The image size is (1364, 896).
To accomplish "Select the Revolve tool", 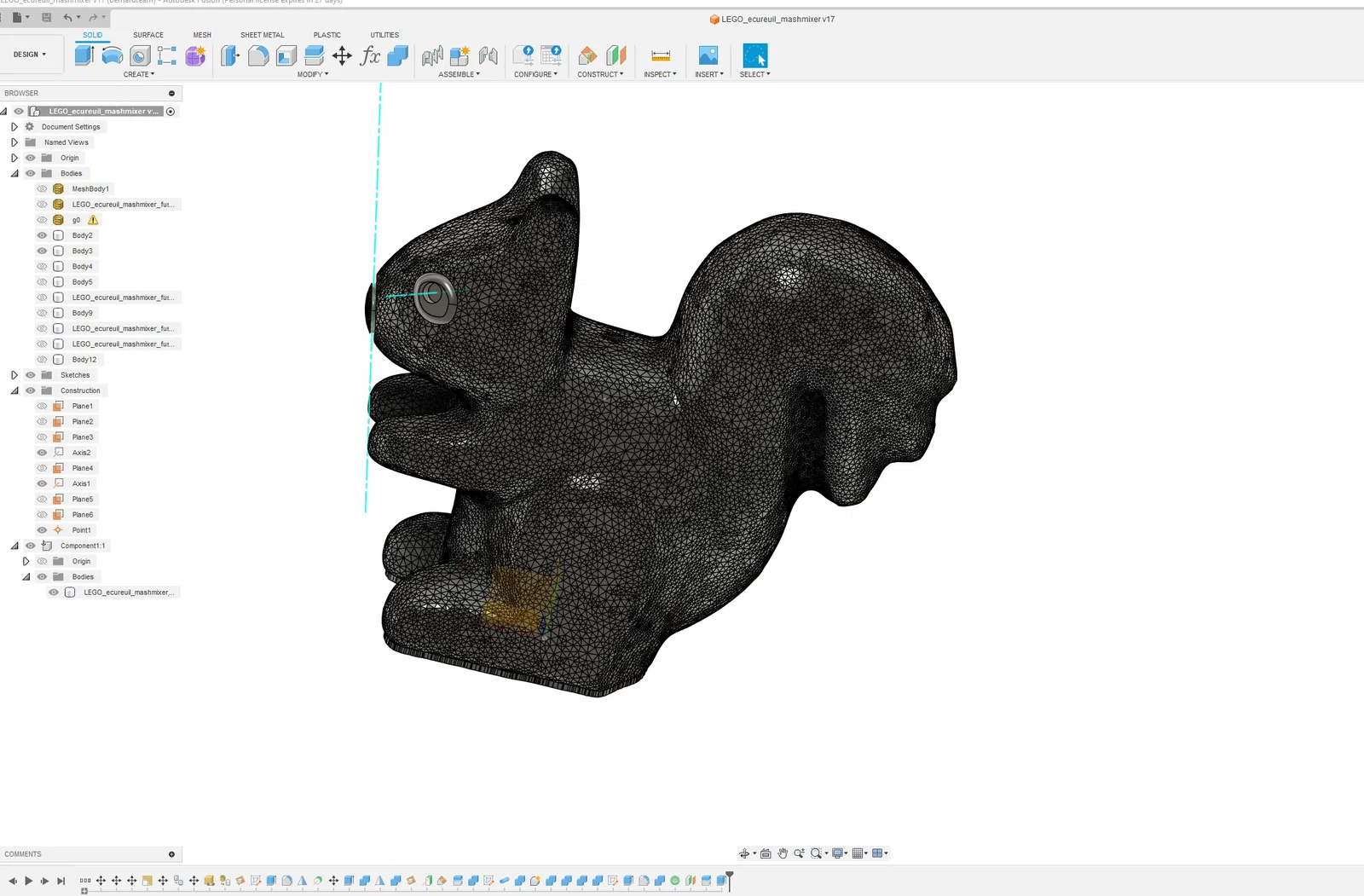I will (112, 55).
